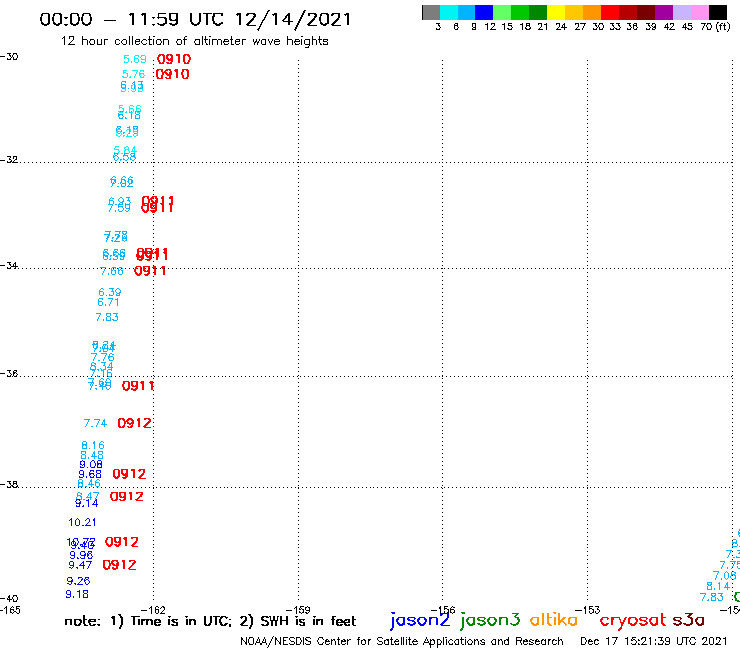Click the longitude axis label '-159'
The height and width of the screenshot is (650, 740).
pyautogui.click(x=298, y=610)
